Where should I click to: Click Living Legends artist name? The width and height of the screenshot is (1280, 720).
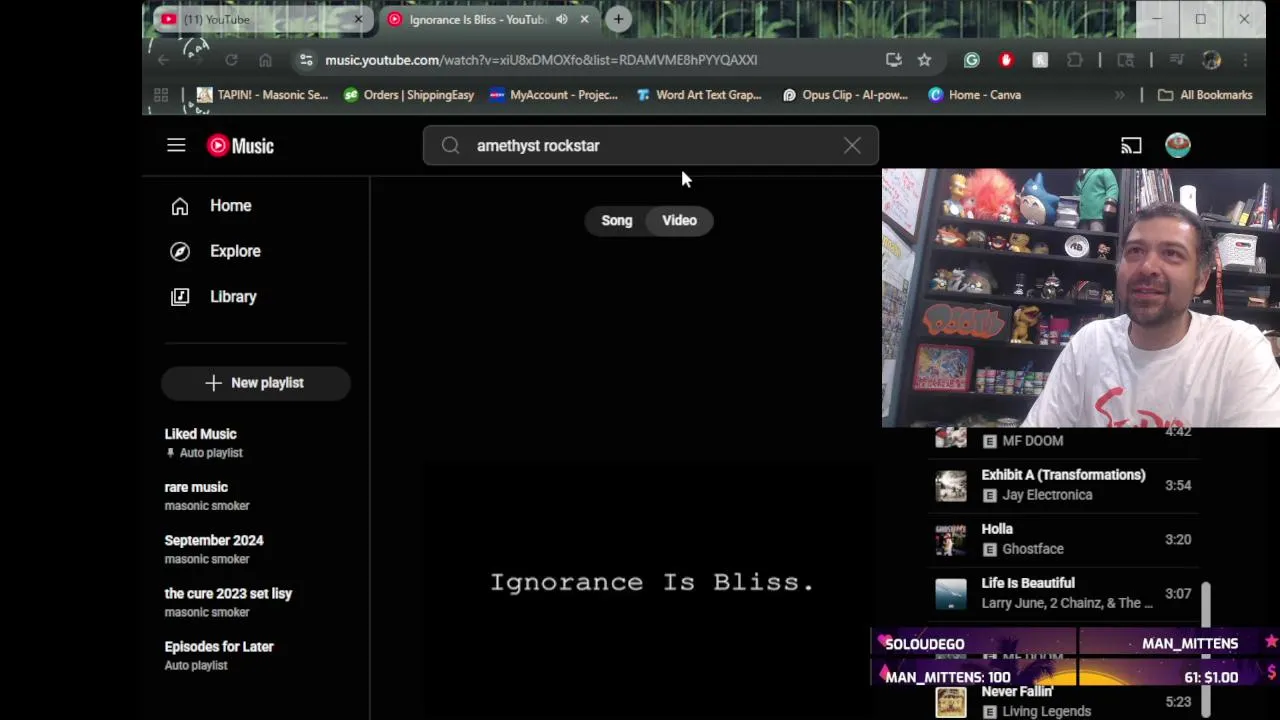[1046, 711]
